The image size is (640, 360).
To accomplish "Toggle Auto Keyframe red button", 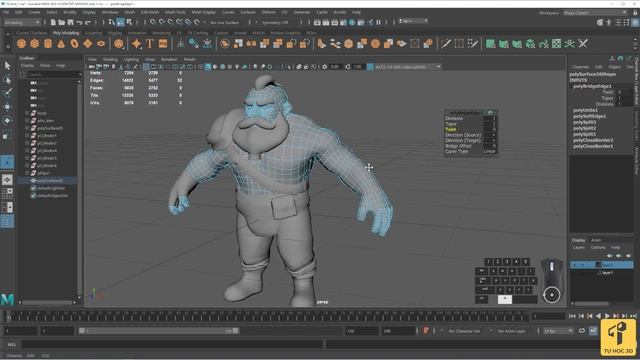I will tap(426, 331).
